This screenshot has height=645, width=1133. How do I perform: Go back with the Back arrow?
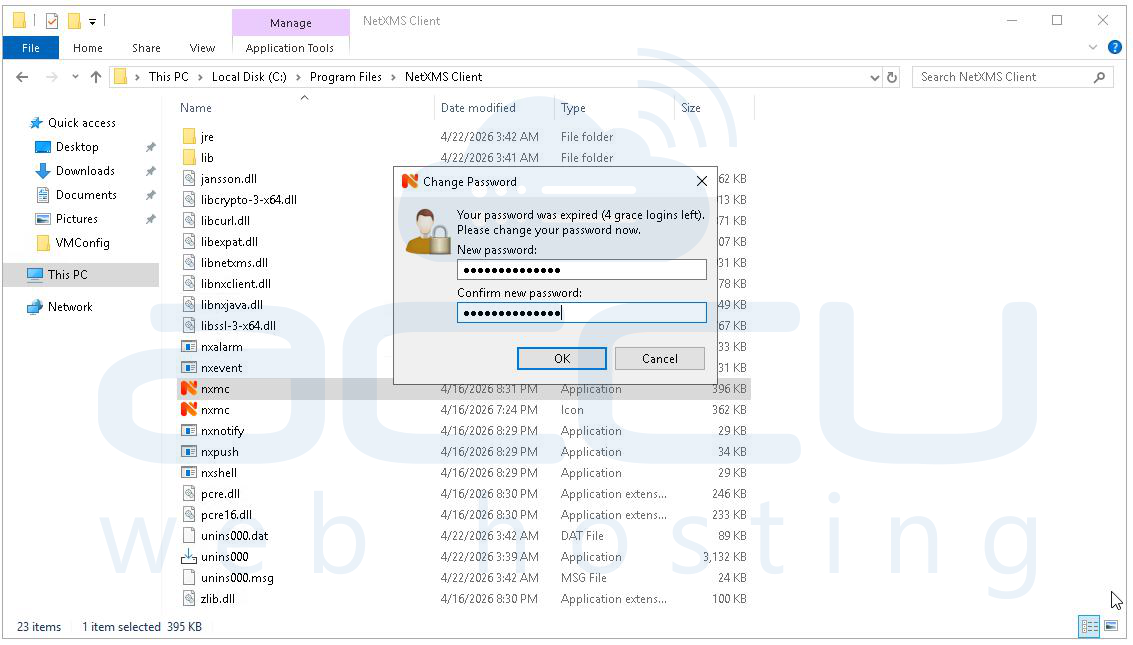pos(22,77)
